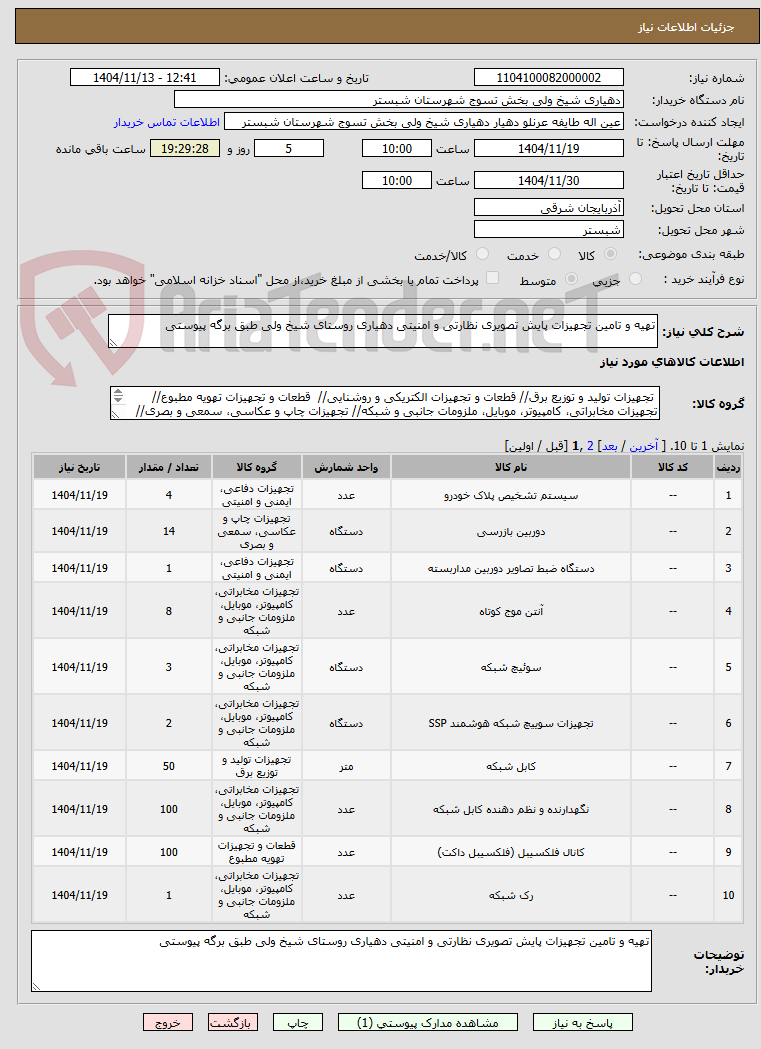Click مشاهده مدارک پیوستی (1) button
761x1049 pixels.
tap(427, 1023)
